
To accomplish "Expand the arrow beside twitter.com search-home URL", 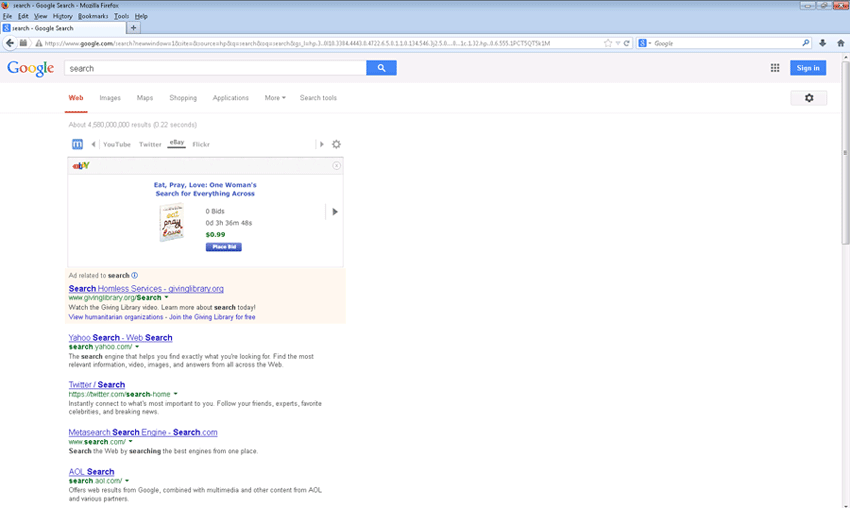I will [176, 394].
